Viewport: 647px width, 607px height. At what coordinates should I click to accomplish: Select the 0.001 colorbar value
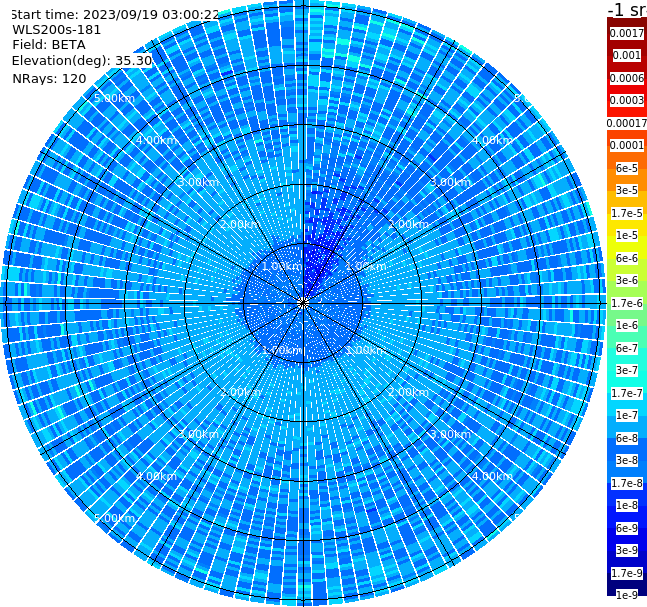[627, 55]
